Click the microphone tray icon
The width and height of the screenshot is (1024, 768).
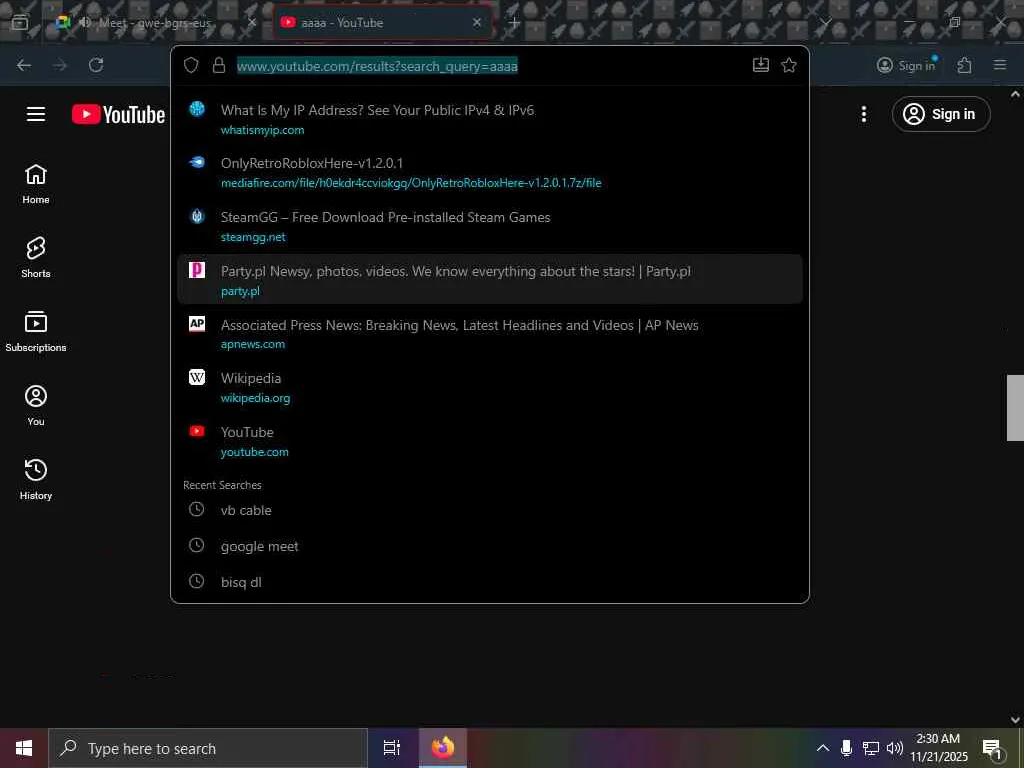click(x=846, y=748)
